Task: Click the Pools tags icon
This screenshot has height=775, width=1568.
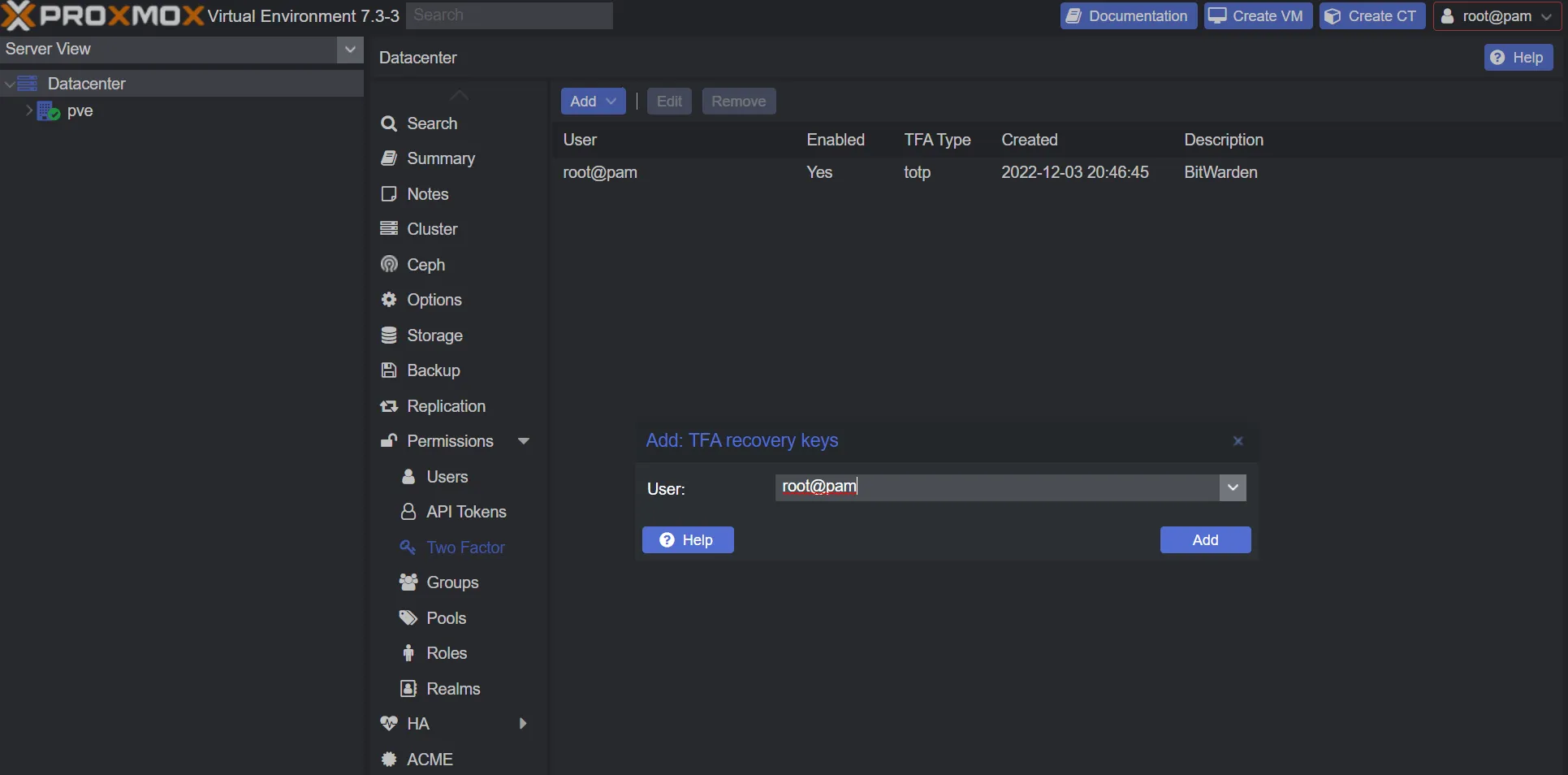Action: point(408,618)
